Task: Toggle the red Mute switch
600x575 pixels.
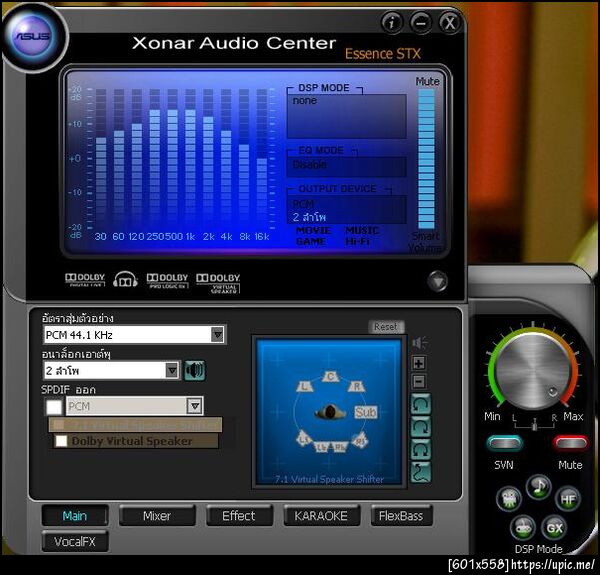Action: [x=570, y=443]
